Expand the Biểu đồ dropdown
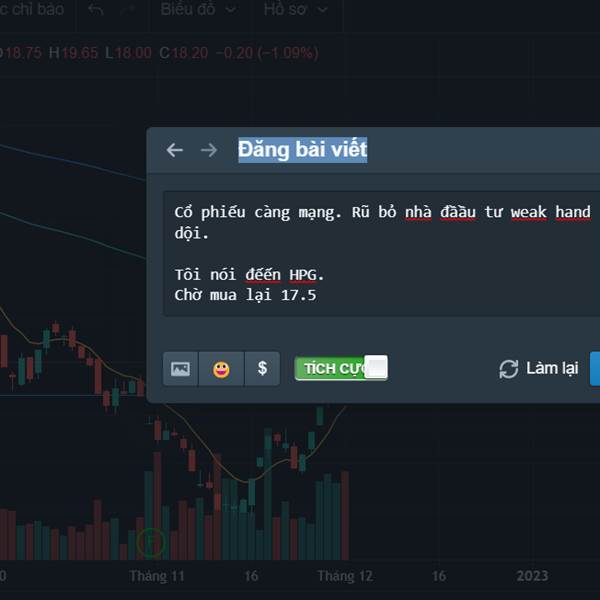 pos(198,9)
